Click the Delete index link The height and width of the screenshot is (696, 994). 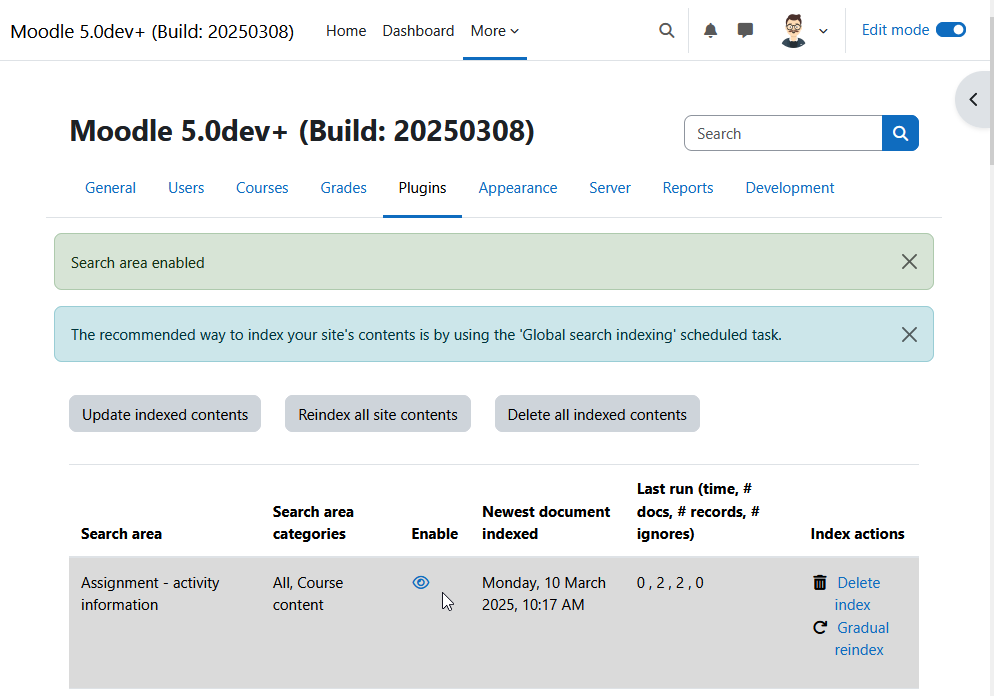click(x=857, y=593)
